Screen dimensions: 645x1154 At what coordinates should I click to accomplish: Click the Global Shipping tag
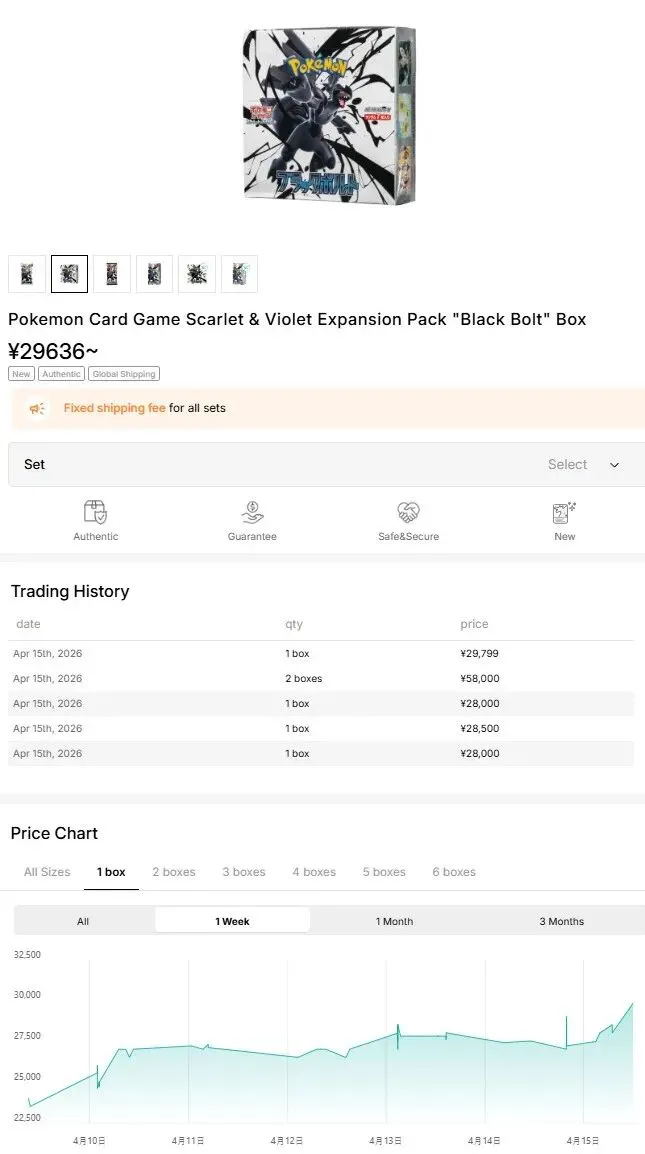coord(123,374)
